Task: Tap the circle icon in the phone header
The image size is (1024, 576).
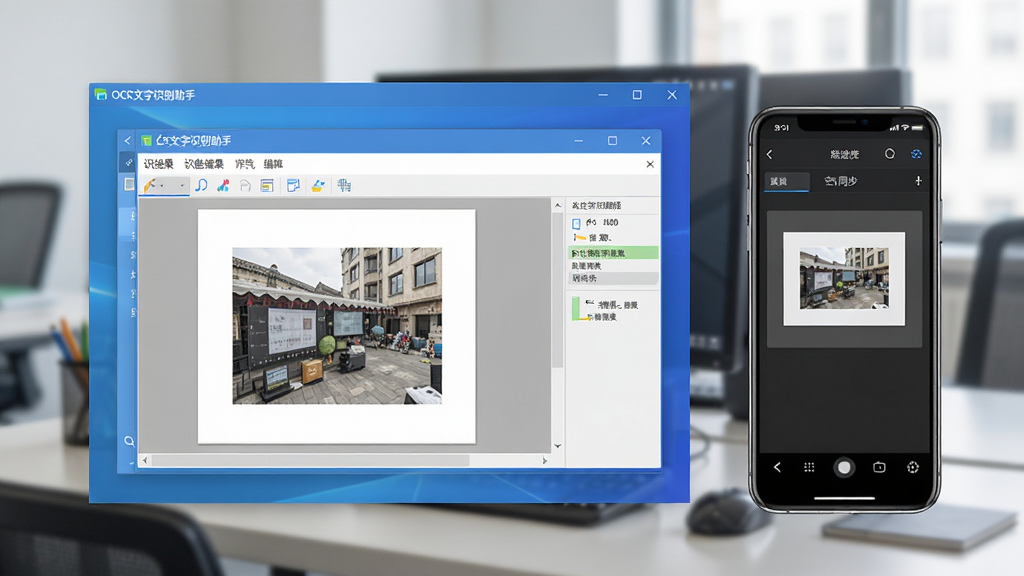Action: click(x=889, y=154)
